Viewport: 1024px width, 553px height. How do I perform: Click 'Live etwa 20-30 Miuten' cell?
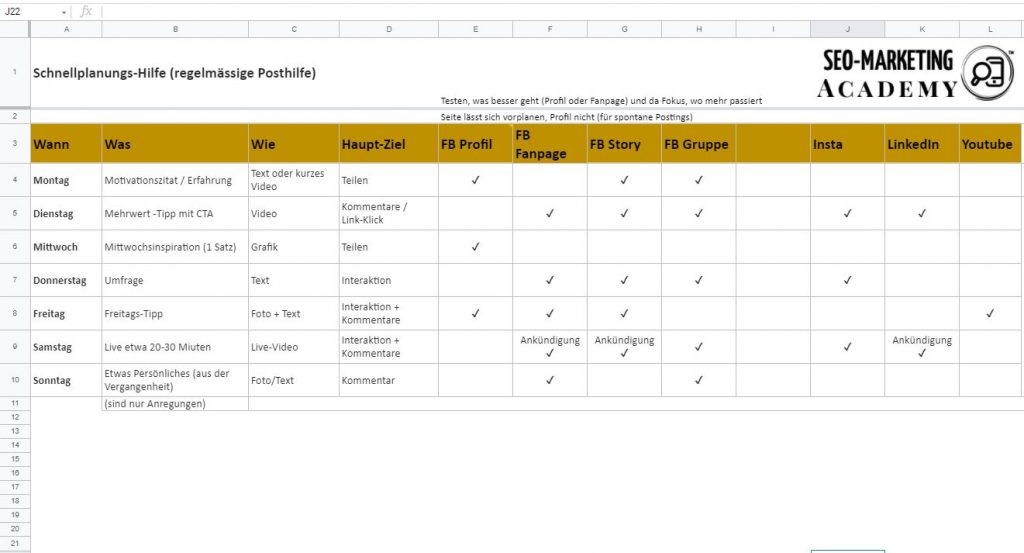[175, 347]
